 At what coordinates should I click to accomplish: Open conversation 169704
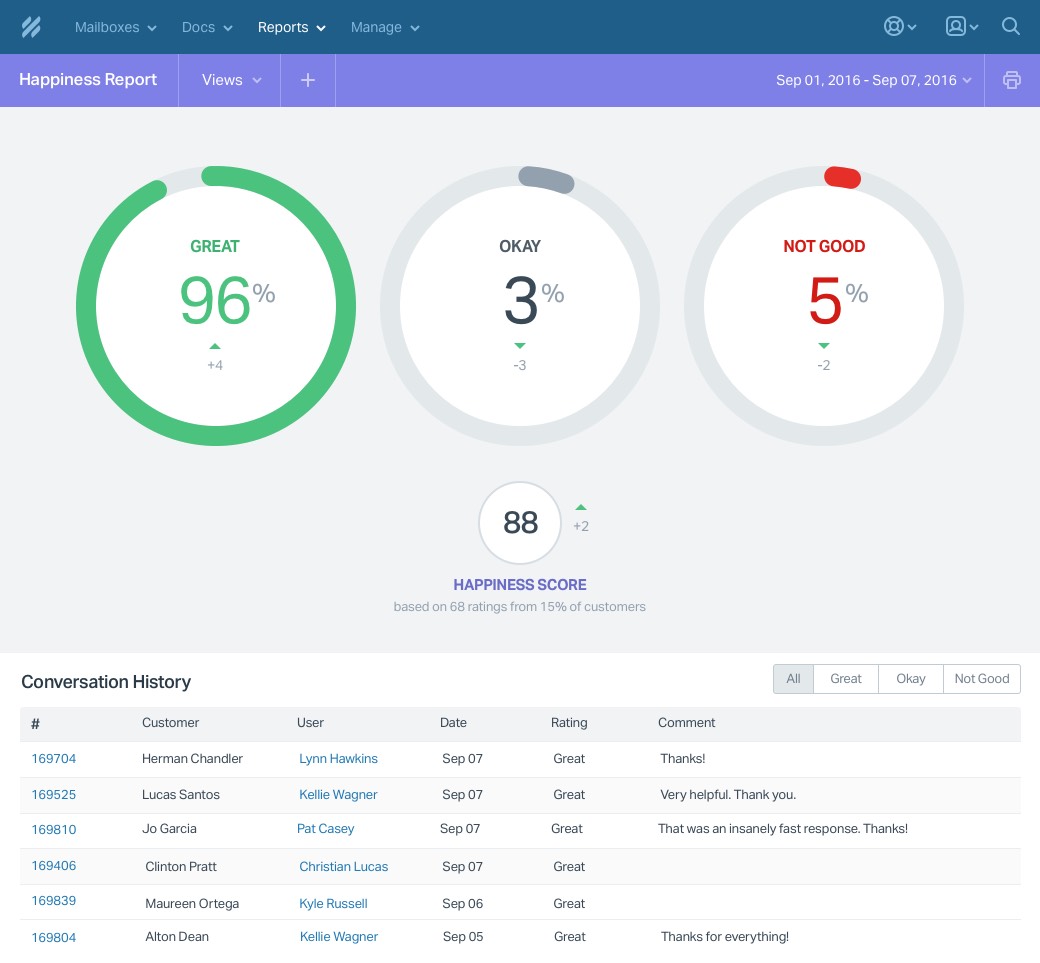(53, 759)
